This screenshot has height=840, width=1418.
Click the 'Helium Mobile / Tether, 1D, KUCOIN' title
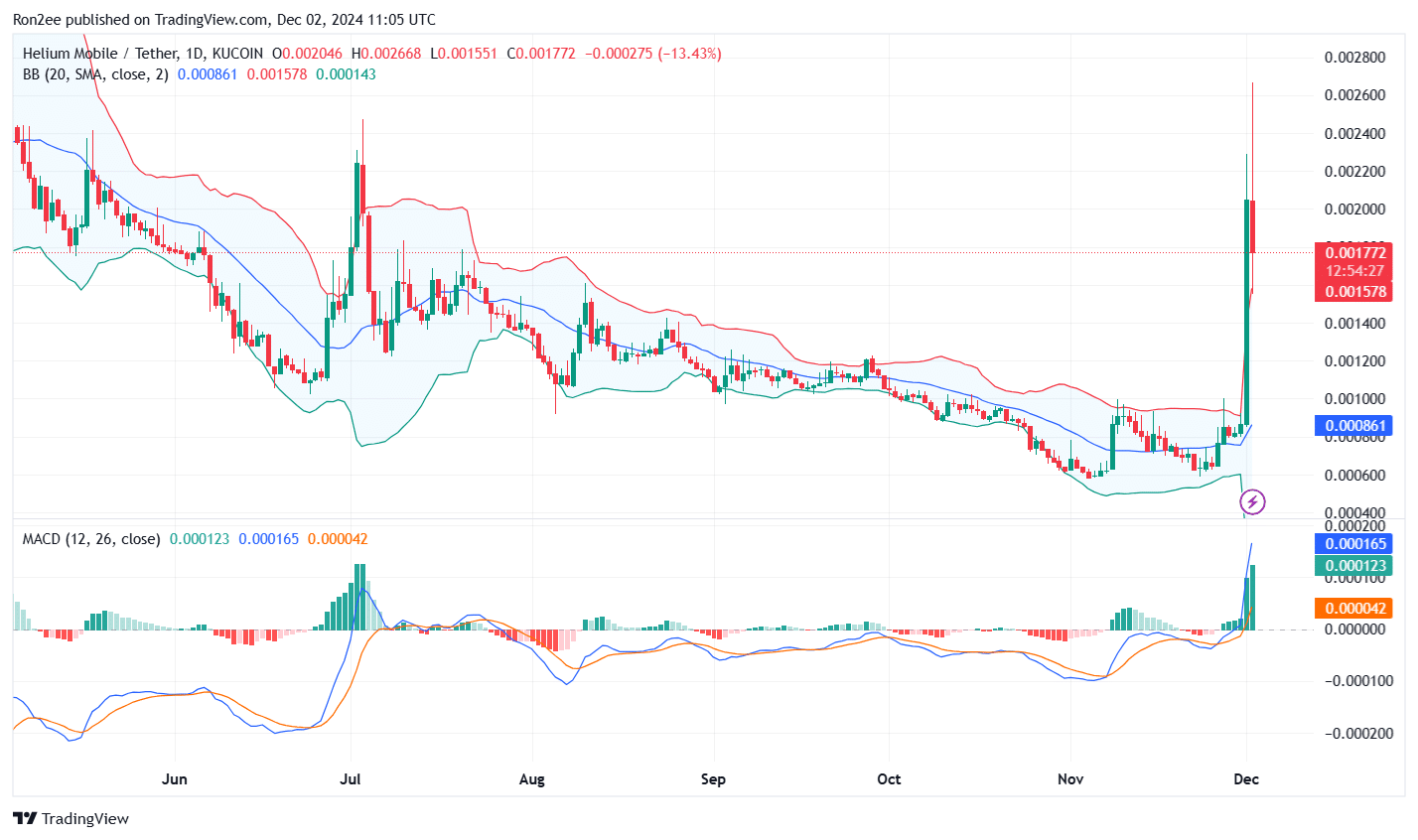pyautogui.click(x=143, y=54)
